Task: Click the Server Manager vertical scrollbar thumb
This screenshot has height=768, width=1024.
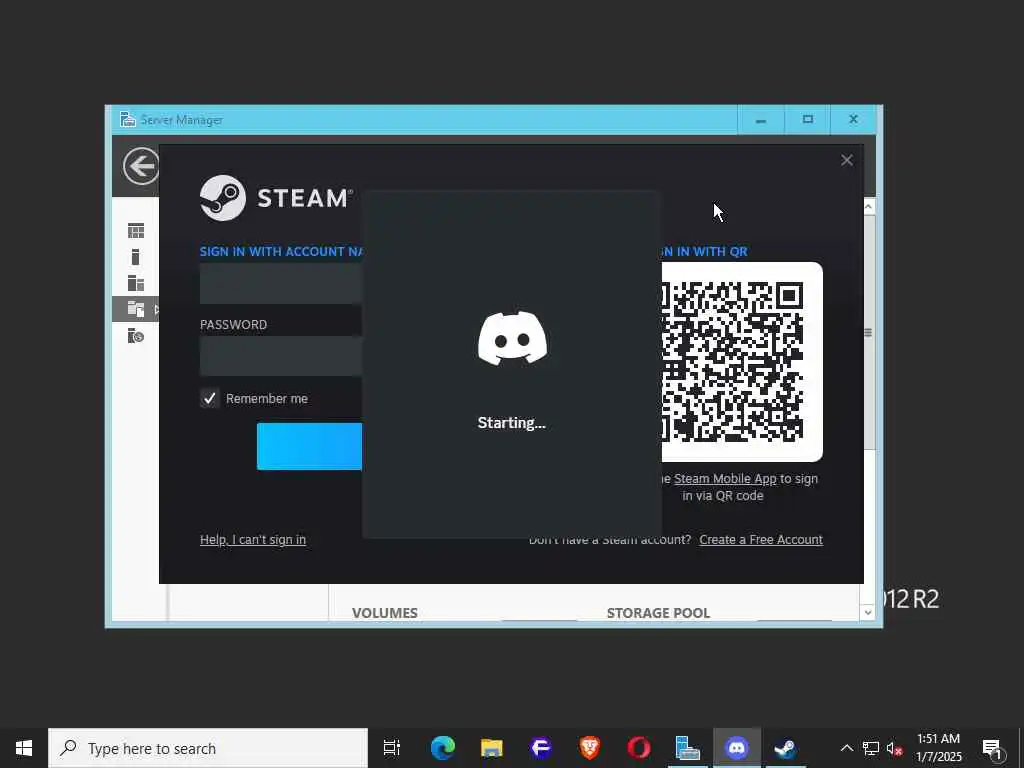Action: point(869,332)
